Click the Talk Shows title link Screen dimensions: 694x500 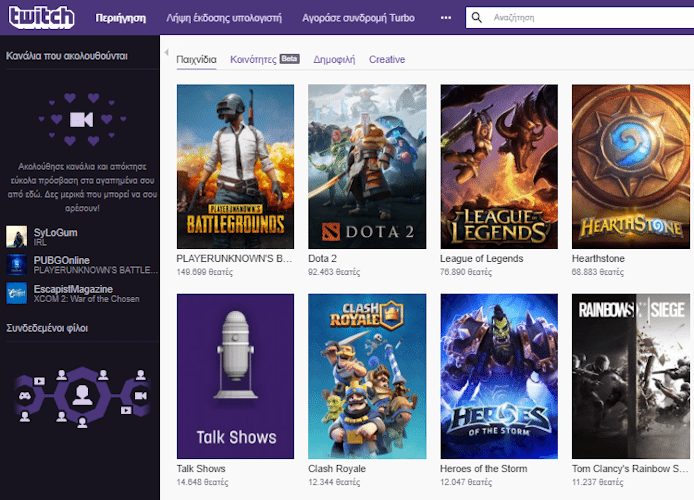[x=201, y=469]
